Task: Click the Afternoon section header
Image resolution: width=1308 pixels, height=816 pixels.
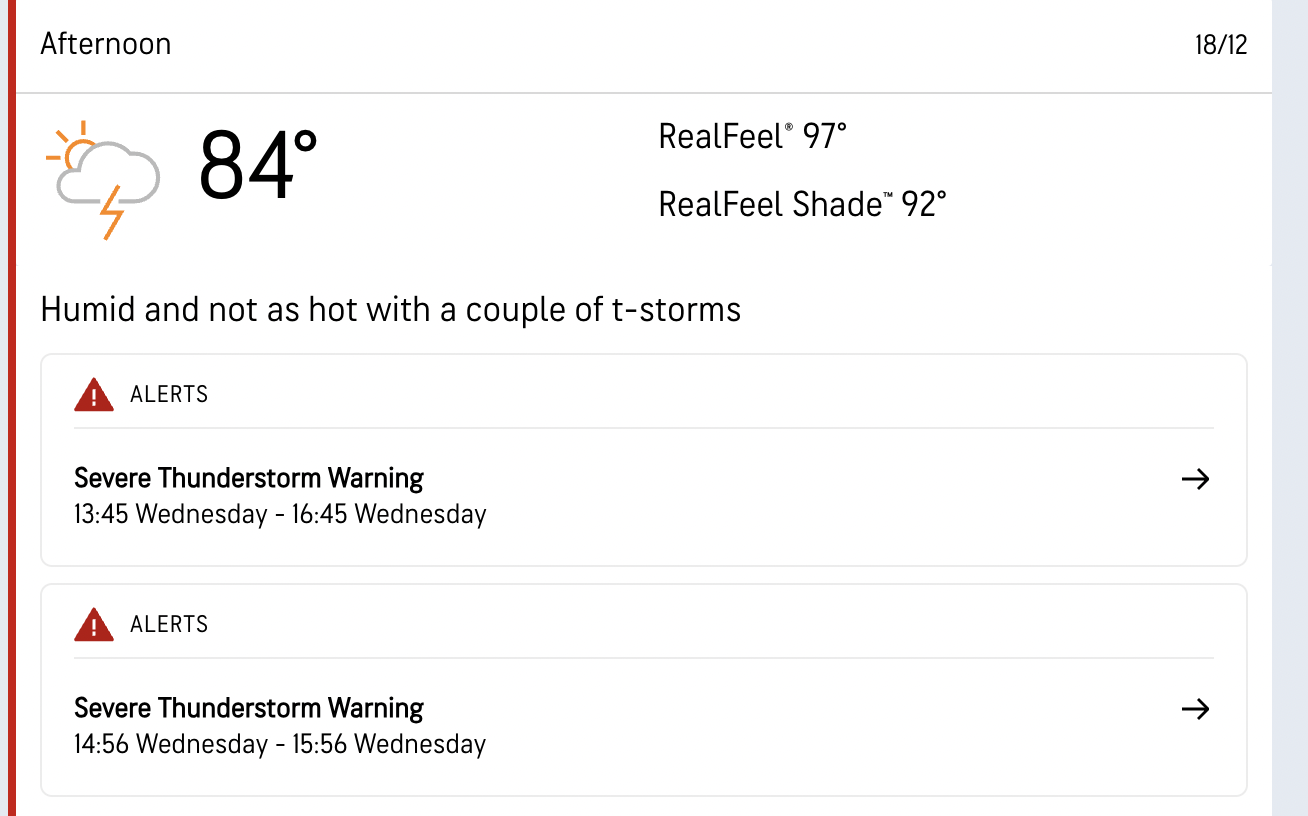Action: point(106,44)
